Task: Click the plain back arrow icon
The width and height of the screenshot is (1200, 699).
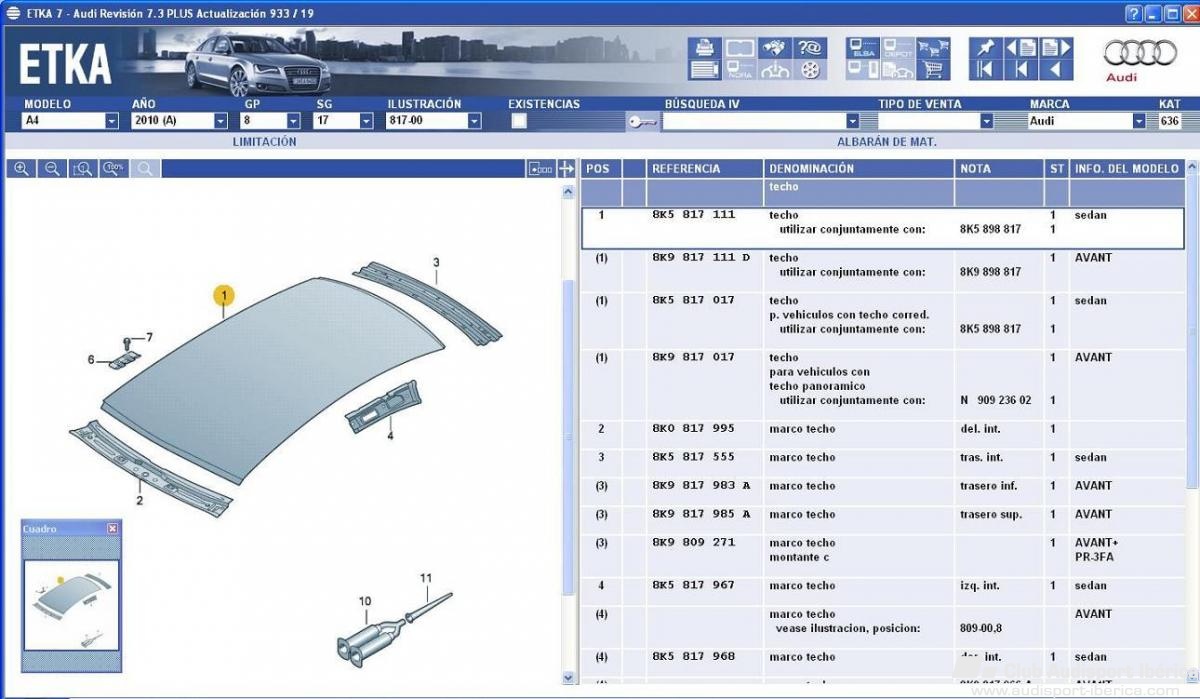Action: coord(1056,70)
